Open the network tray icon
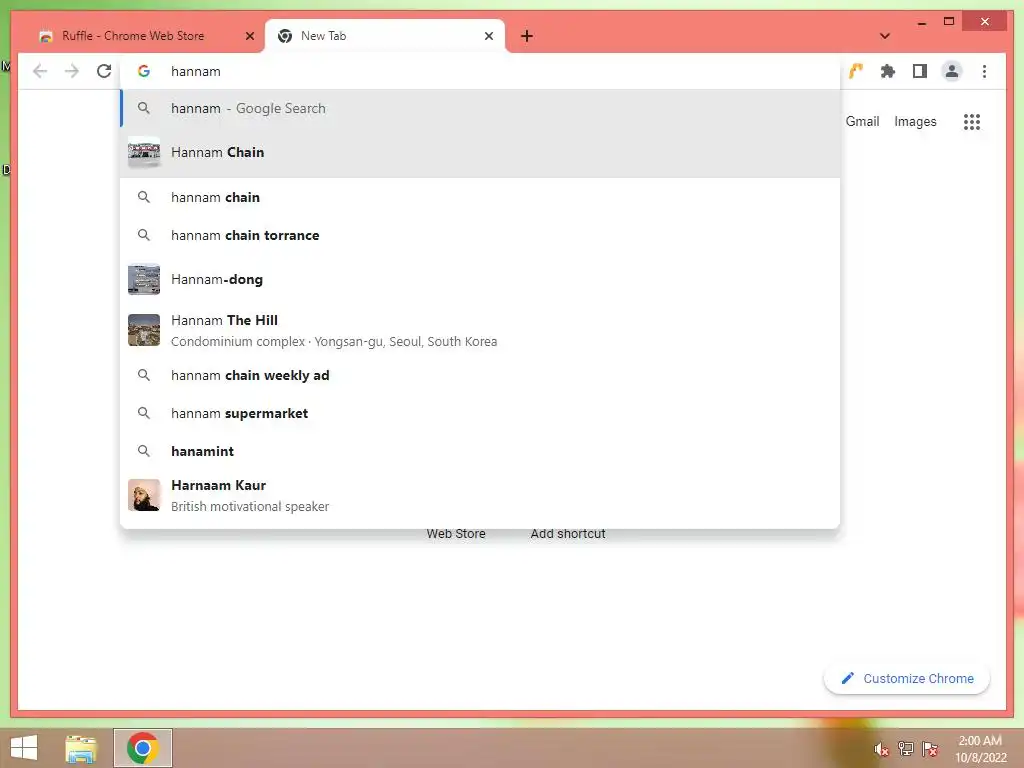This screenshot has width=1024, height=768. pos(906,749)
